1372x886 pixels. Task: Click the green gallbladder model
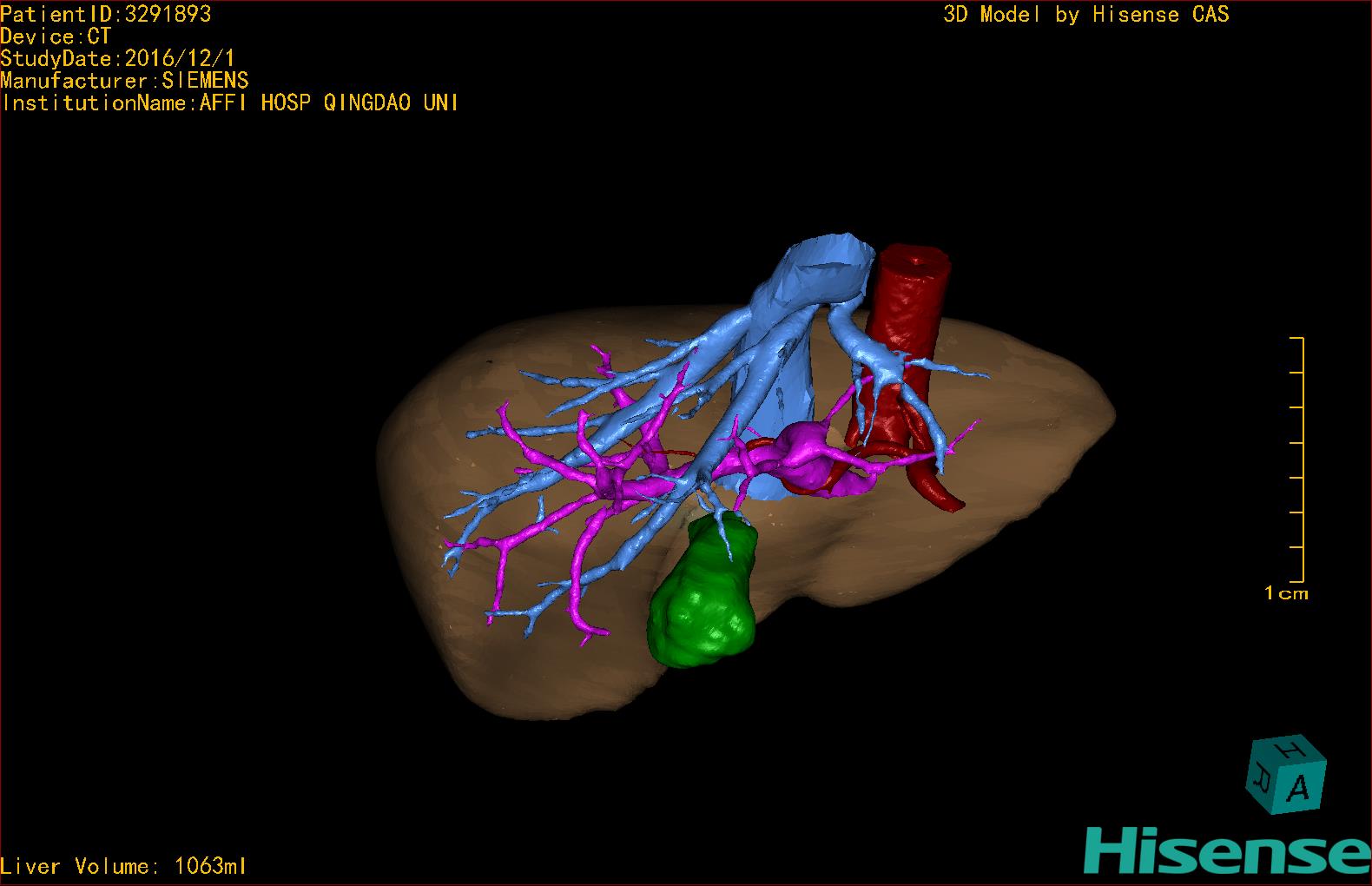[703, 592]
